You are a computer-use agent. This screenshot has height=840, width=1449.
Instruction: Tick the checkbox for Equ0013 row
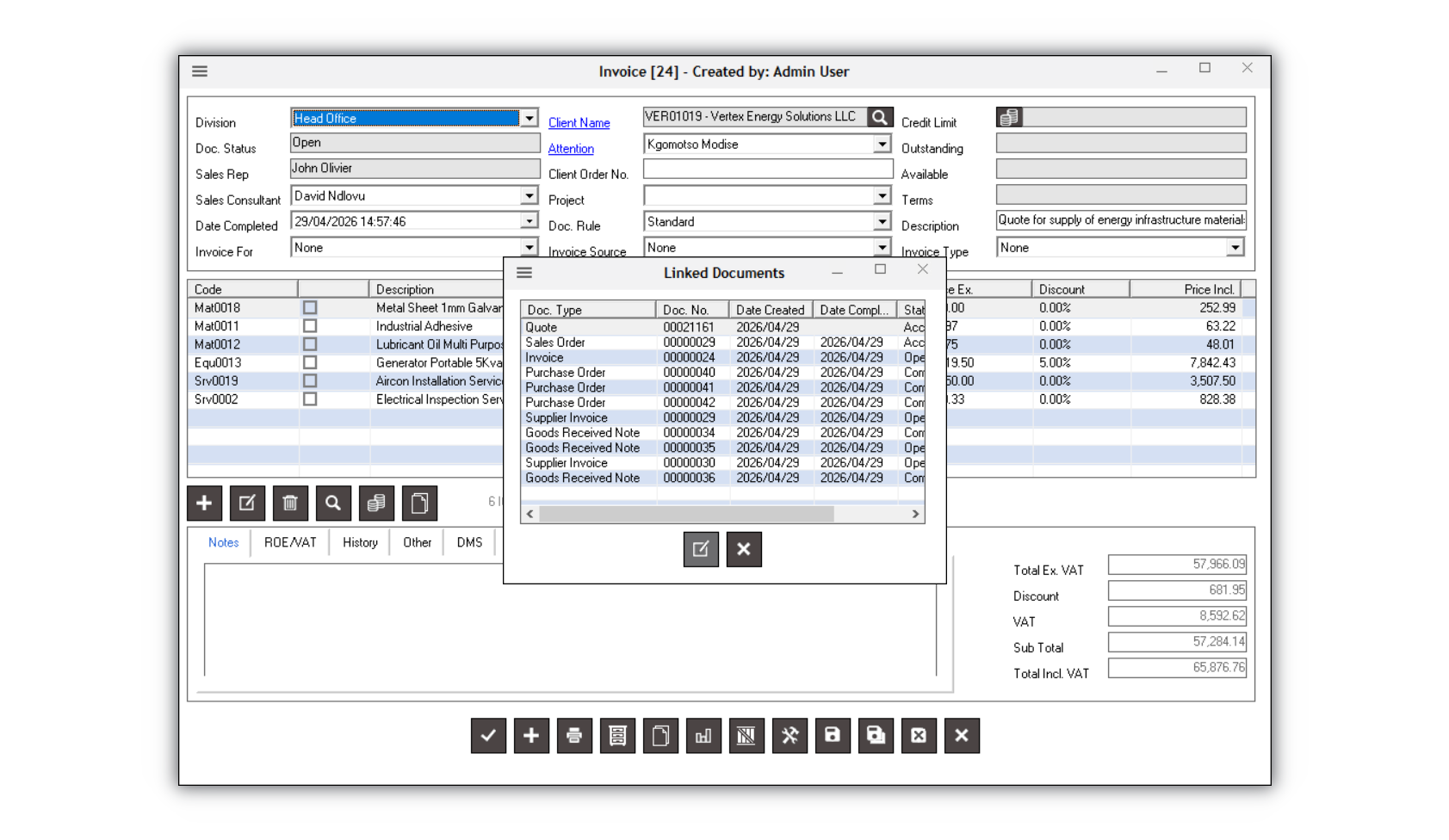click(310, 362)
